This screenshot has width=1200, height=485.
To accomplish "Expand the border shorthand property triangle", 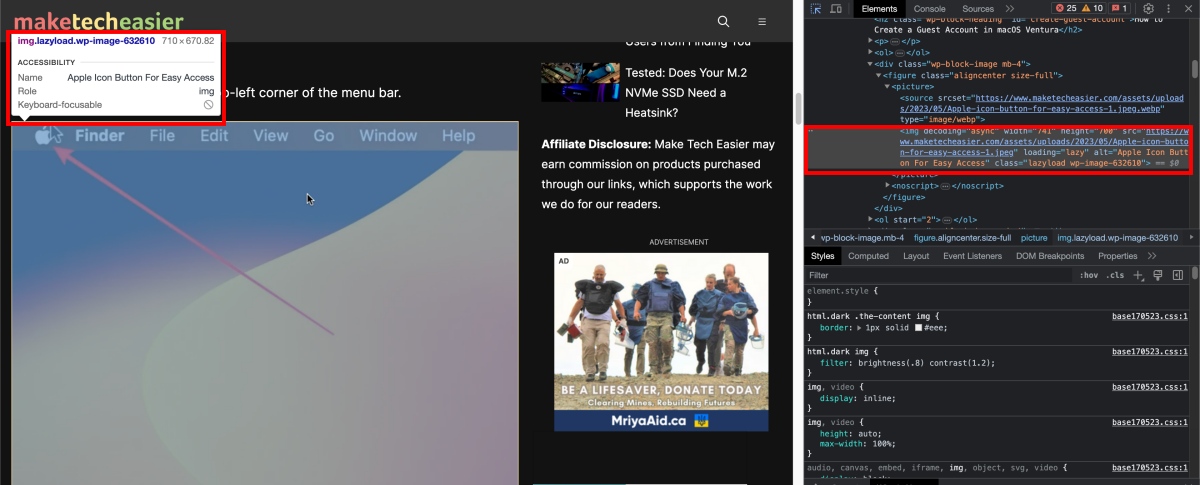I will (x=858, y=327).
